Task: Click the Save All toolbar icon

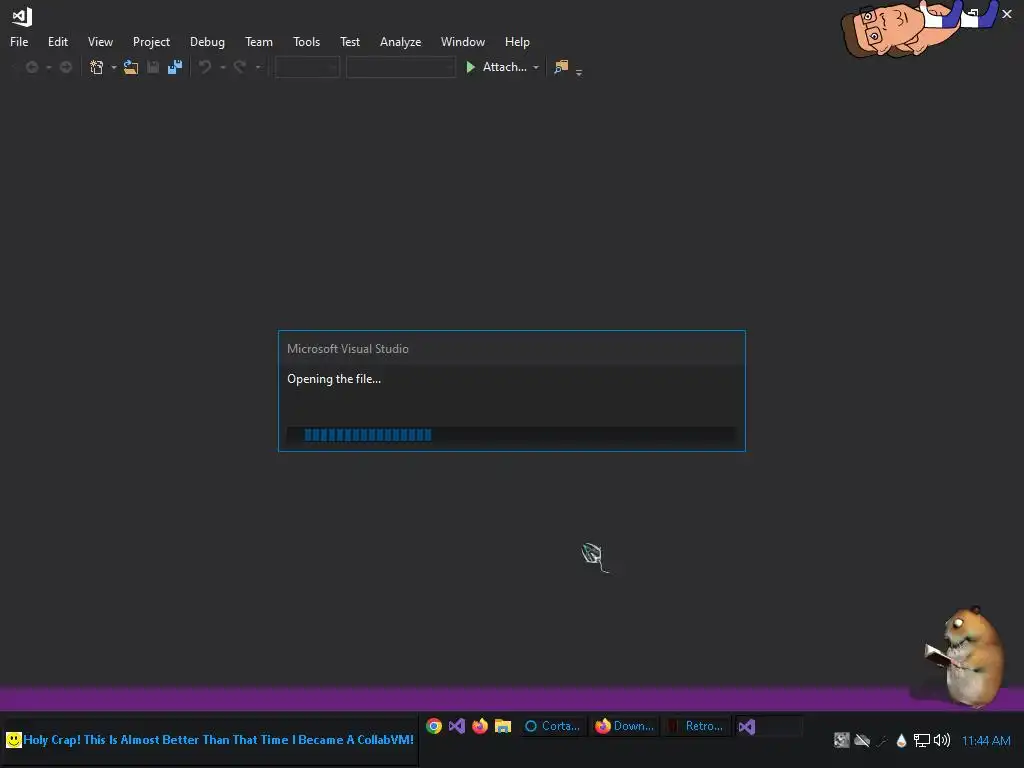Action: [x=174, y=67]
